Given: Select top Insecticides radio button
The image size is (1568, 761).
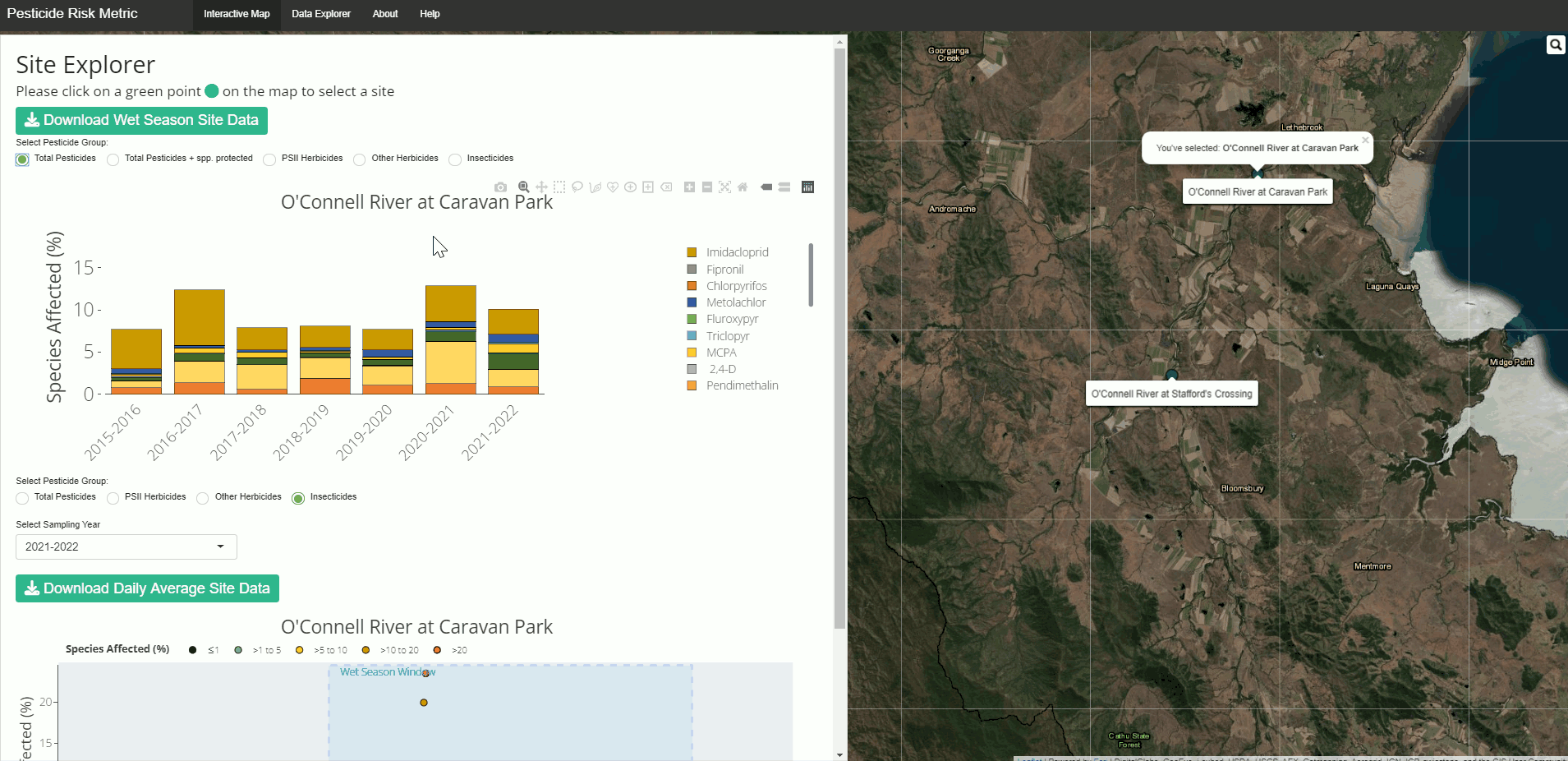Looking at the screenshot, I should 455,159.
